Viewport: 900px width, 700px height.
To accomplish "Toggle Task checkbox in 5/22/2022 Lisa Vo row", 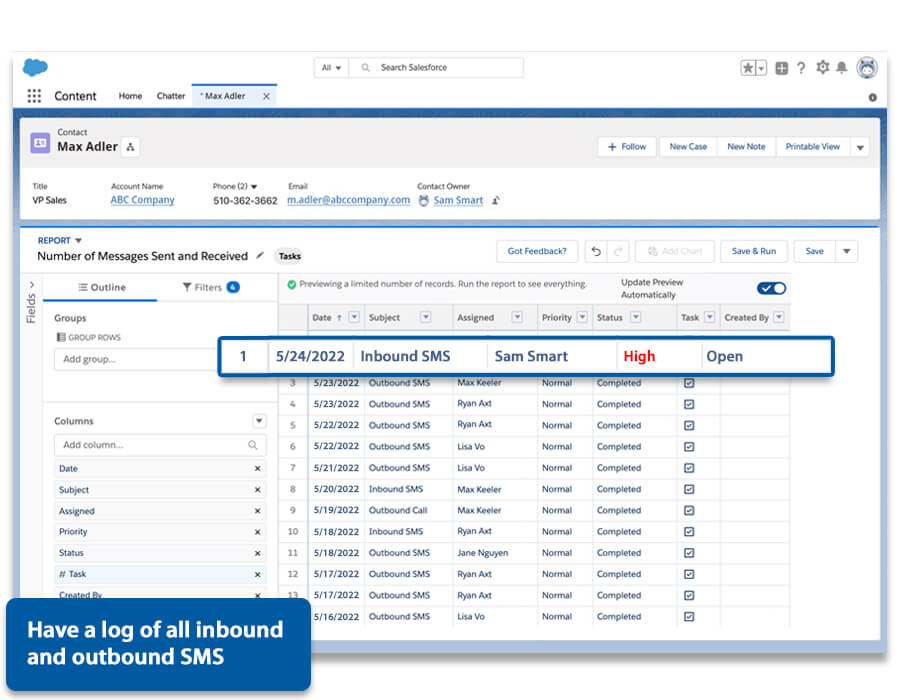I will coord(689,446).
